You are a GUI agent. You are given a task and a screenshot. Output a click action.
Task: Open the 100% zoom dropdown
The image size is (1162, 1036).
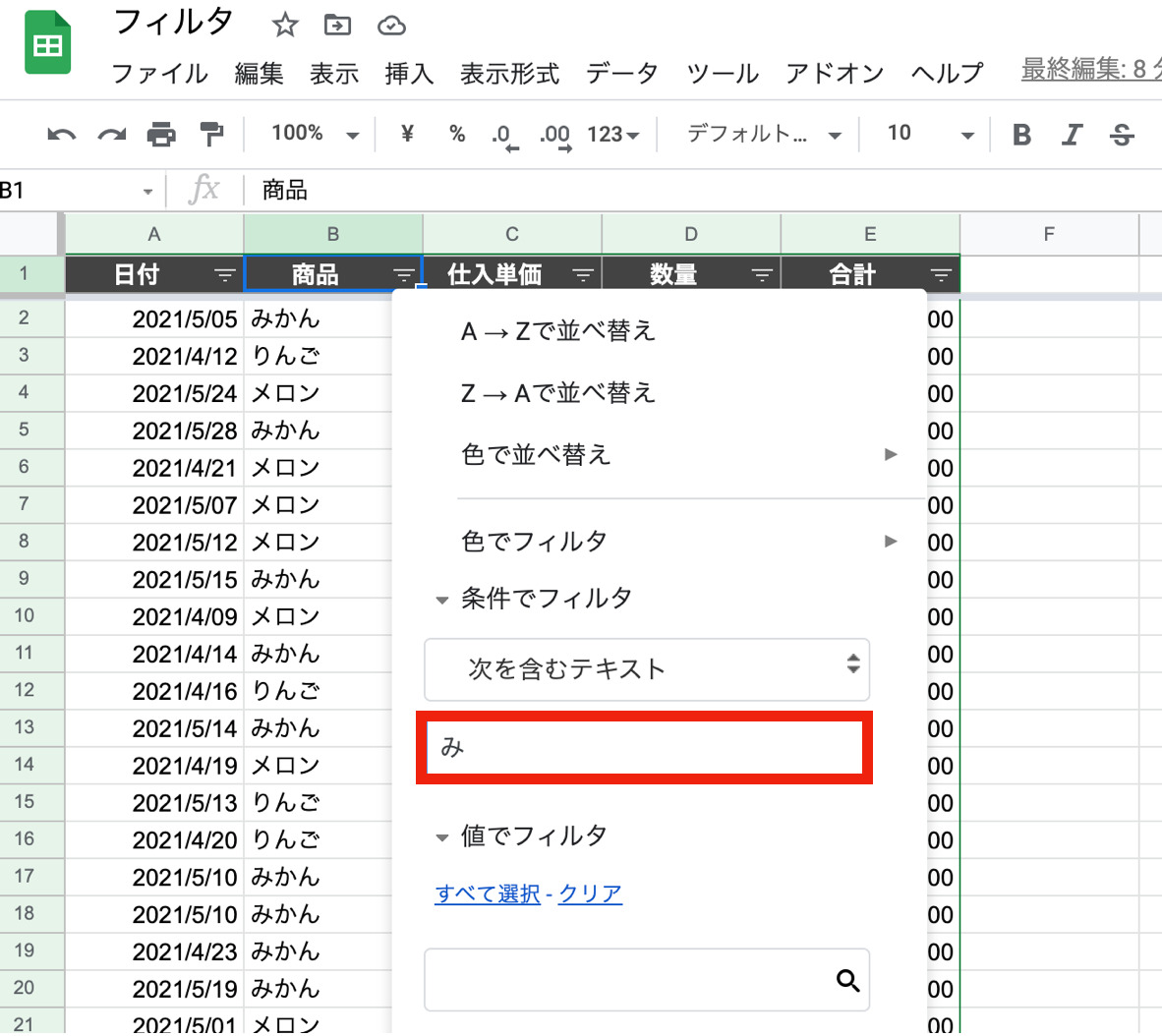click(315, 134)
